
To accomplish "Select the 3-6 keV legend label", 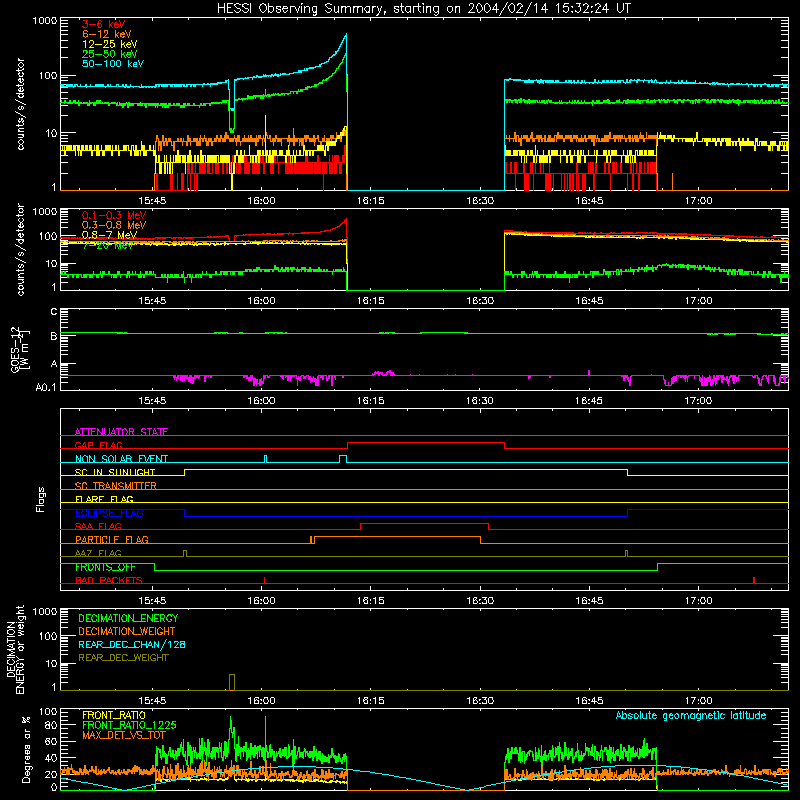I will 103,24.
